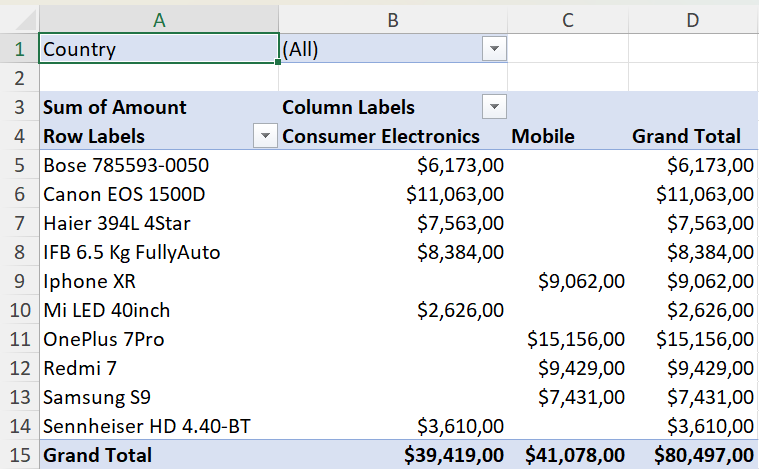Click the Consumer Electronics column heading
Screen dimensions: 759x469
393,136
